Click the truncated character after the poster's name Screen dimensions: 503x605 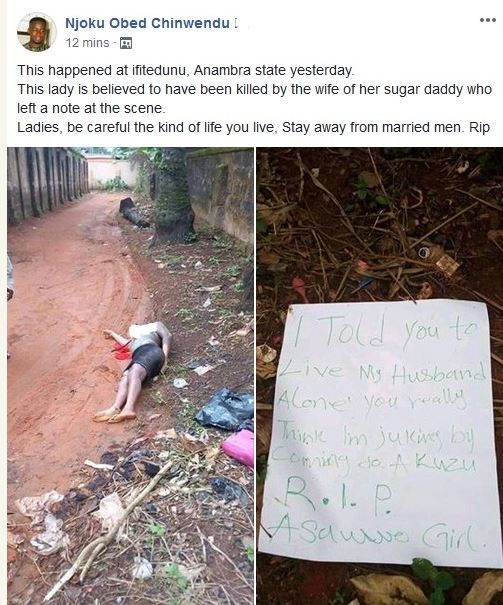(236, 23)
